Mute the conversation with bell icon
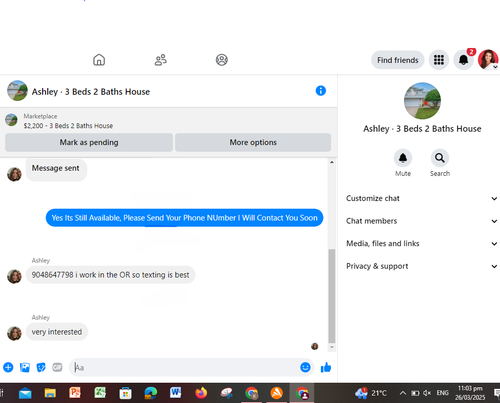 pyautogui.click(x=403, y=158)
